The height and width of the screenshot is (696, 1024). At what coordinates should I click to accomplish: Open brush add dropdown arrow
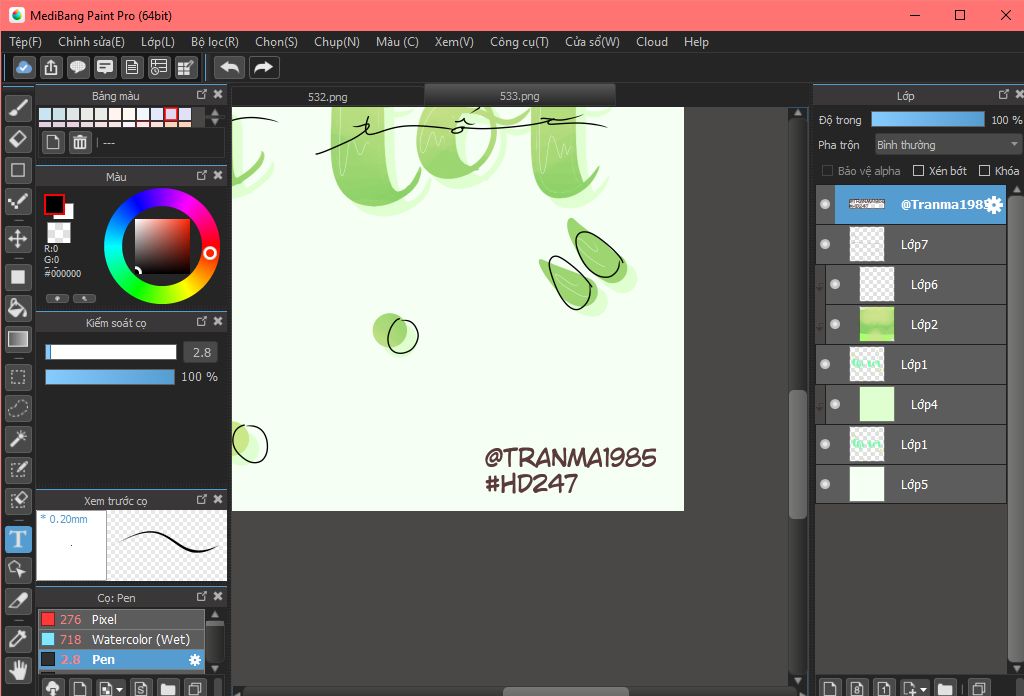click(x=120, y=689)
